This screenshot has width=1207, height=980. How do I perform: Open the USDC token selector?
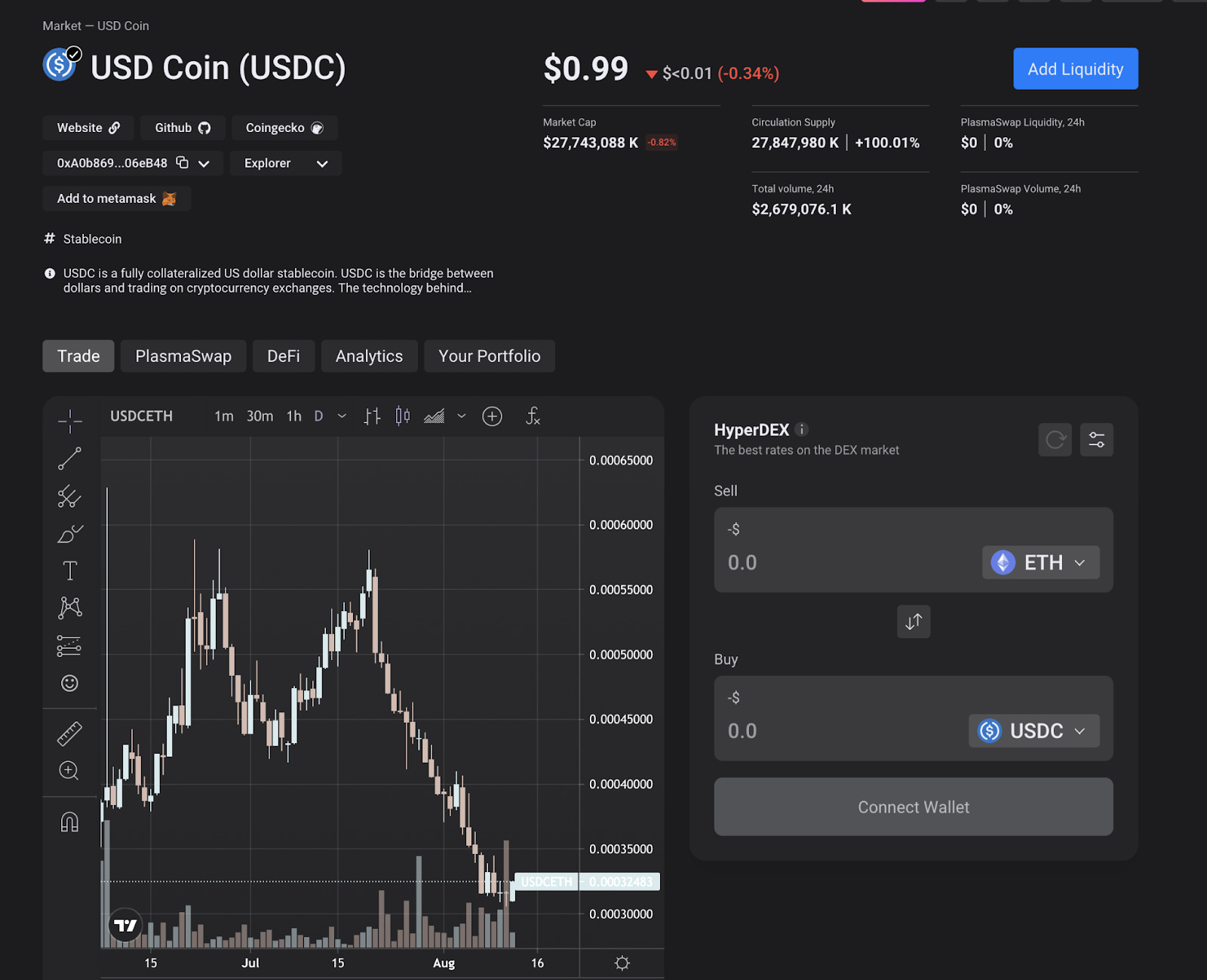[x=1033, y=730]
